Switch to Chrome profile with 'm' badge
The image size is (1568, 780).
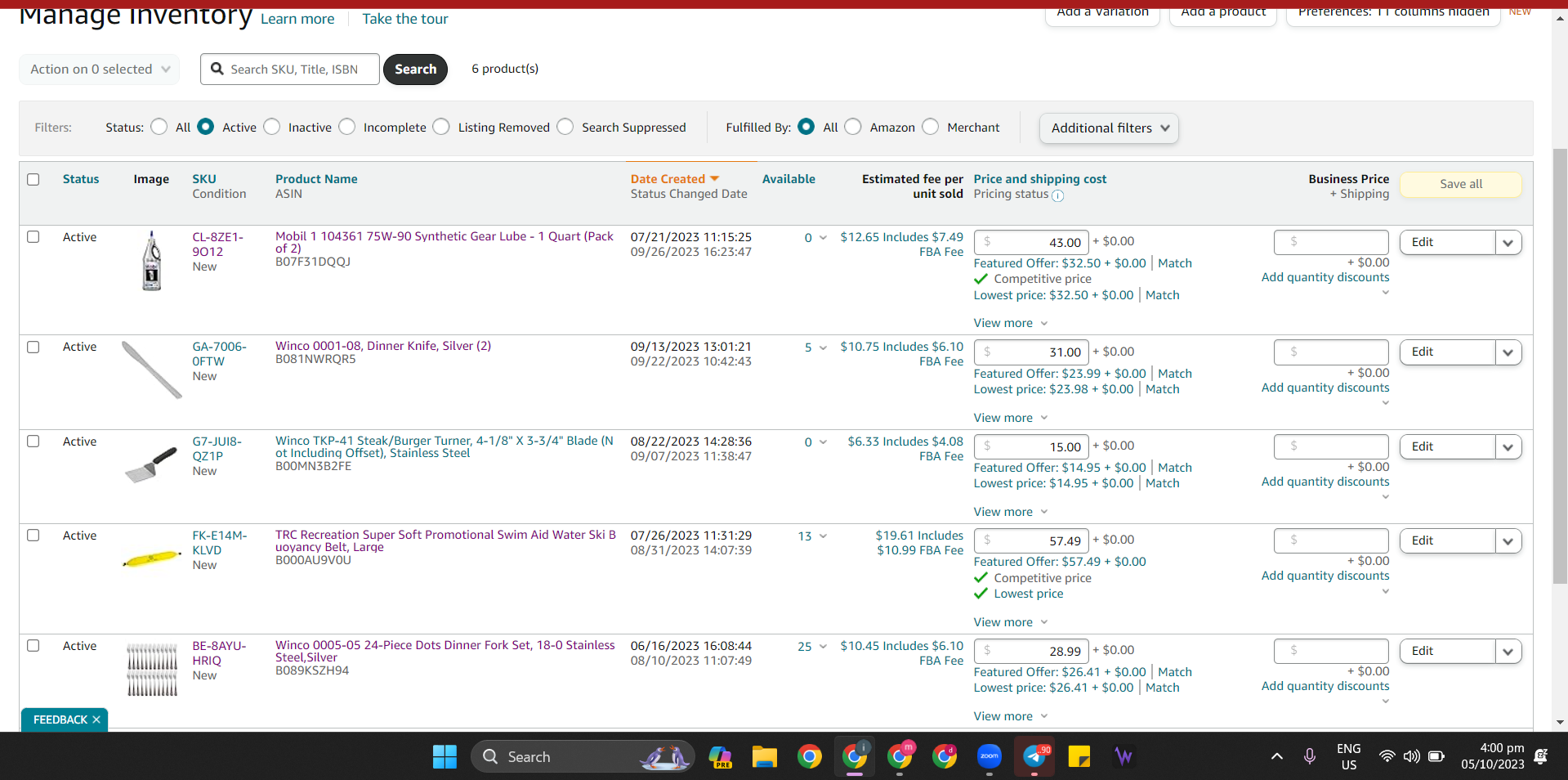click(900, 756)
